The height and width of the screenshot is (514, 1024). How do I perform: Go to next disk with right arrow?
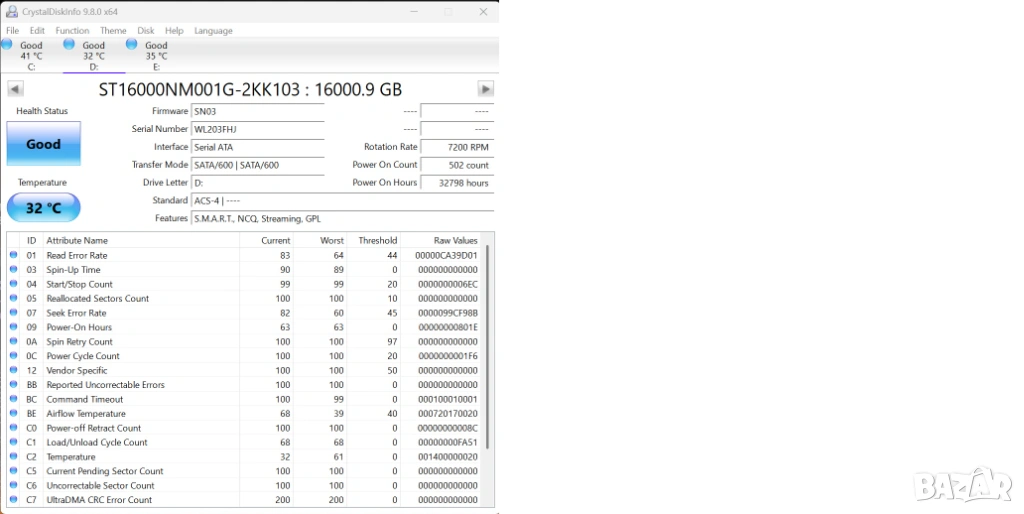pos(485,89)
